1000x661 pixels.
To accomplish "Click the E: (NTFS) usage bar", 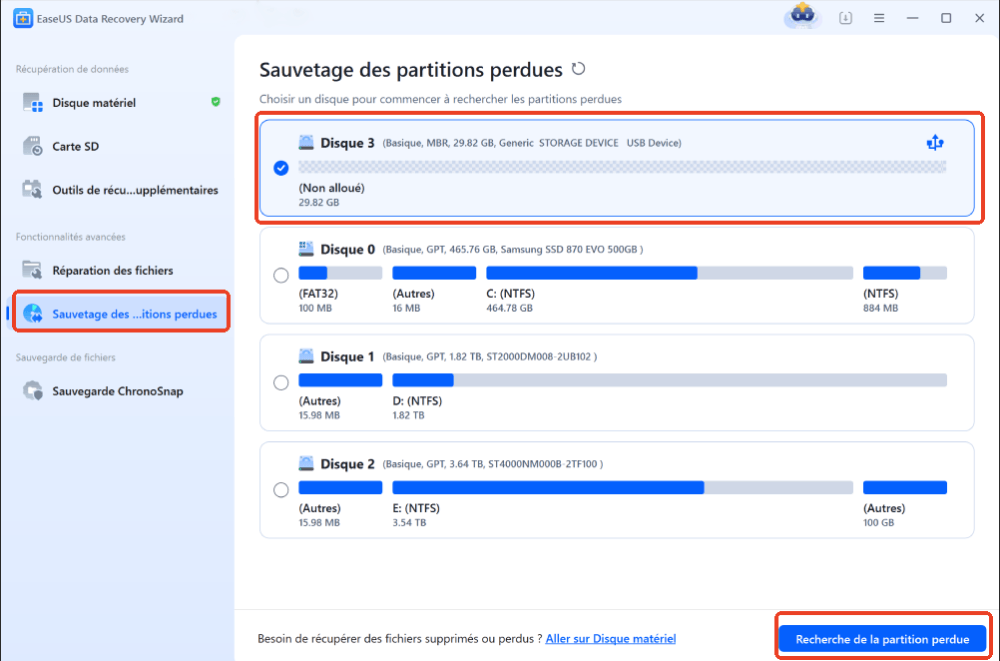I will (622, 487).
